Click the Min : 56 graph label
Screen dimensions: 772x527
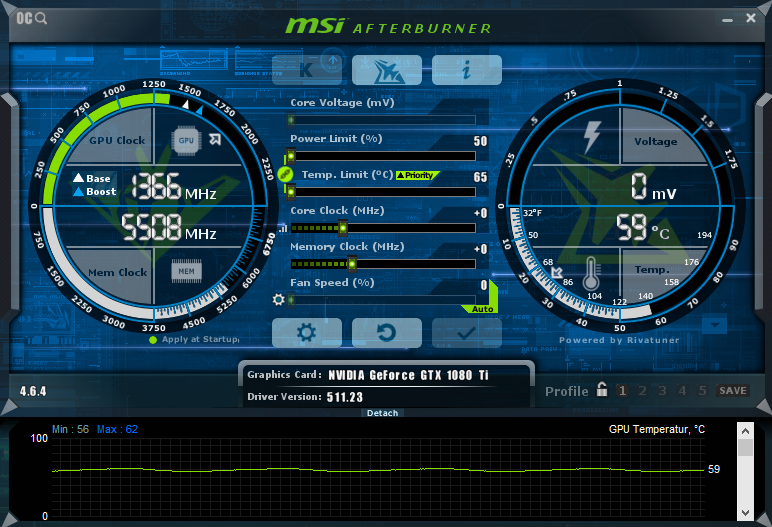(x=70, y=429)
